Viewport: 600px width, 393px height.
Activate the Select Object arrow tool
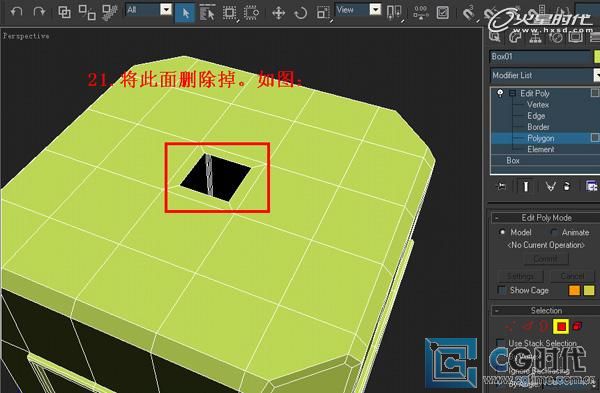pyautogui.click(x=185, y=13)
